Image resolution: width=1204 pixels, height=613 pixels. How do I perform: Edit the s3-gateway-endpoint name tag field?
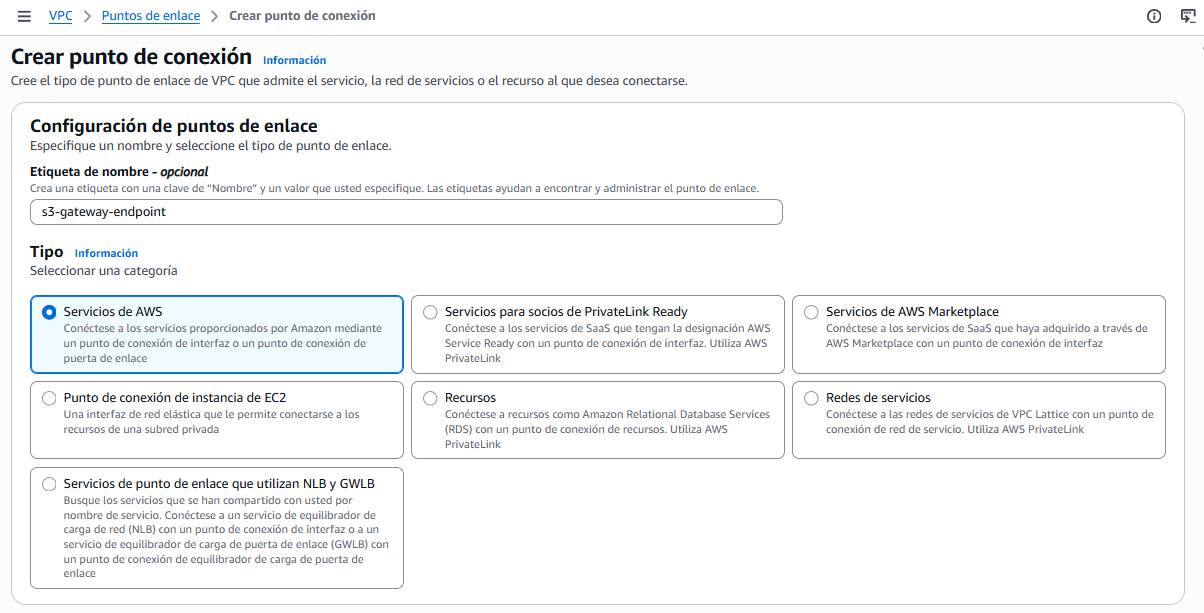[405, 211]
